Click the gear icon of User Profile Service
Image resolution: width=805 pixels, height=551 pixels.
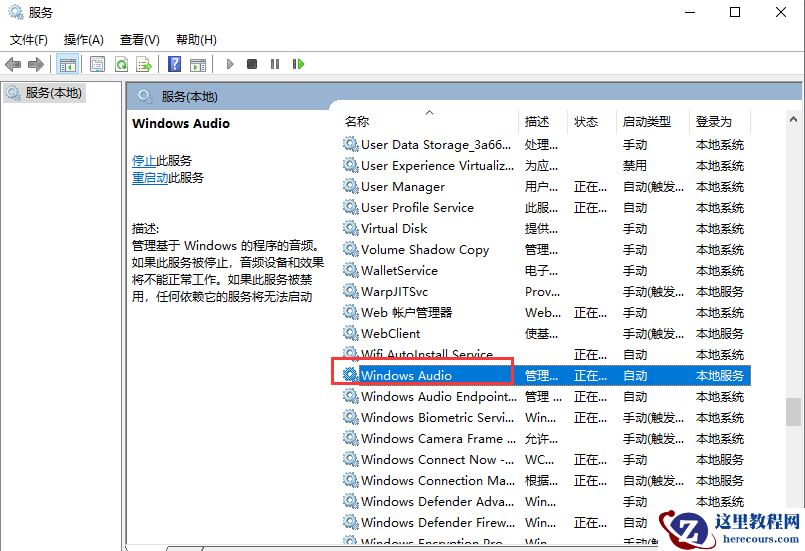pos(351,207)
